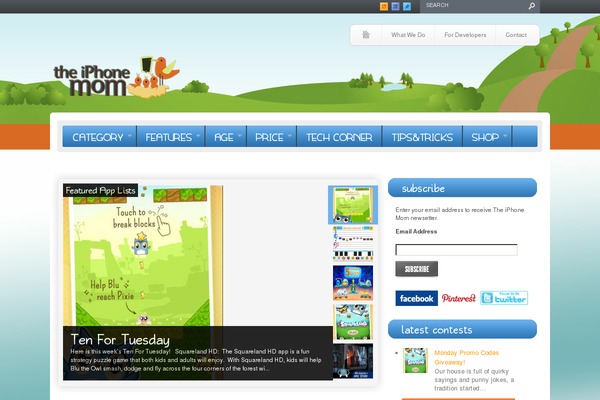Image resolution: width=600 pixels, height=400 pixels.
Task: Focus the Search field in top bar
Action: tap(474, 6)
